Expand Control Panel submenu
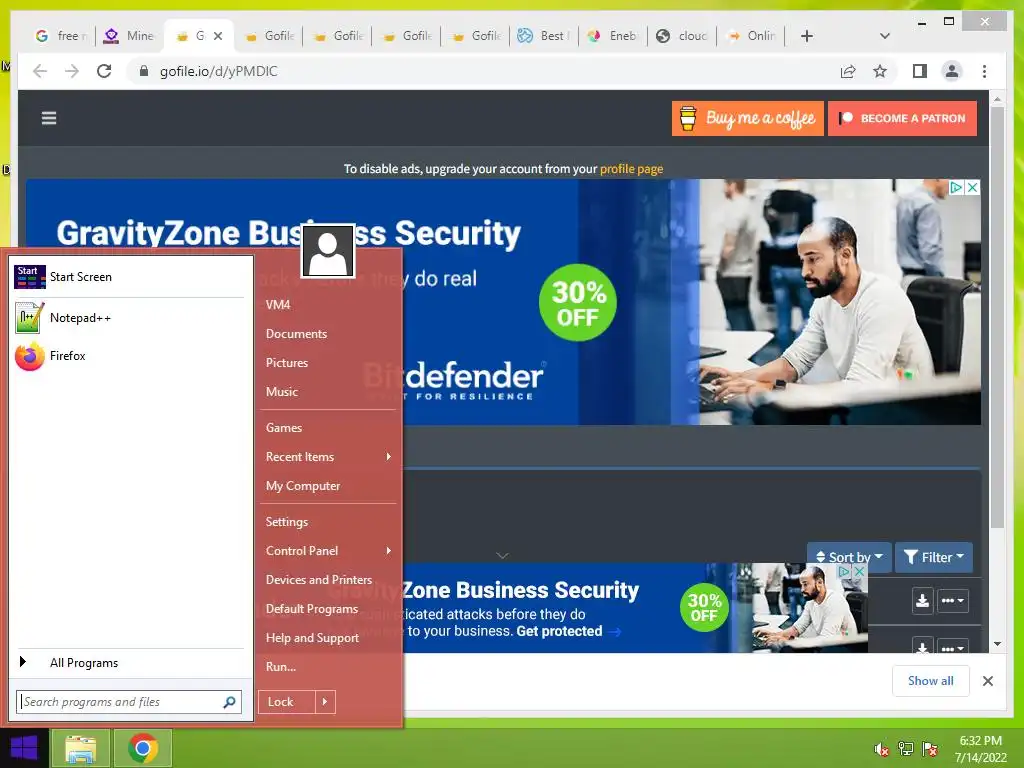Screen dimensions: 1024x768 point(328,551)
